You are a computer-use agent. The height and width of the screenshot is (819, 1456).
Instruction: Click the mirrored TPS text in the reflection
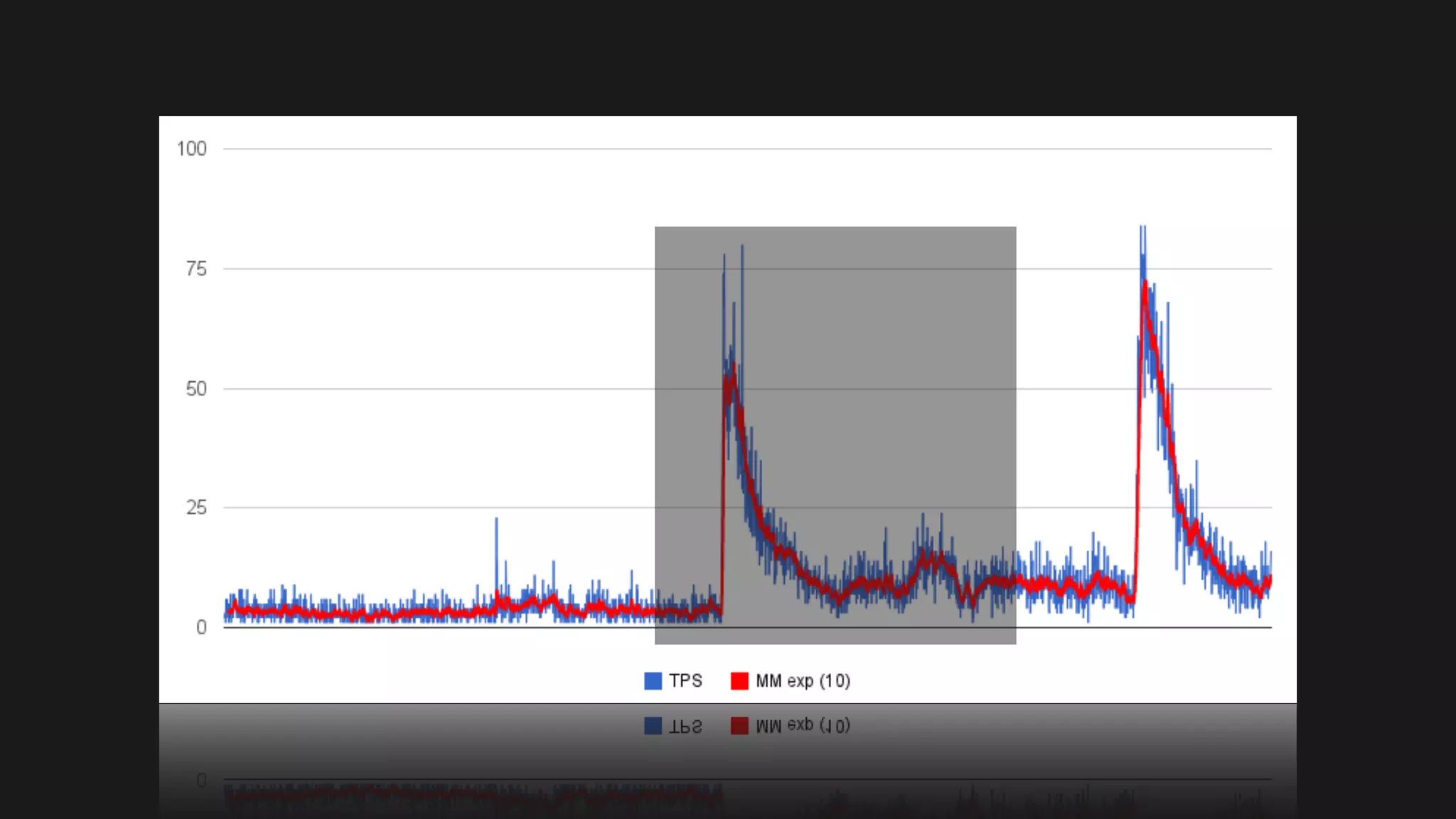(x=685, y=727)
